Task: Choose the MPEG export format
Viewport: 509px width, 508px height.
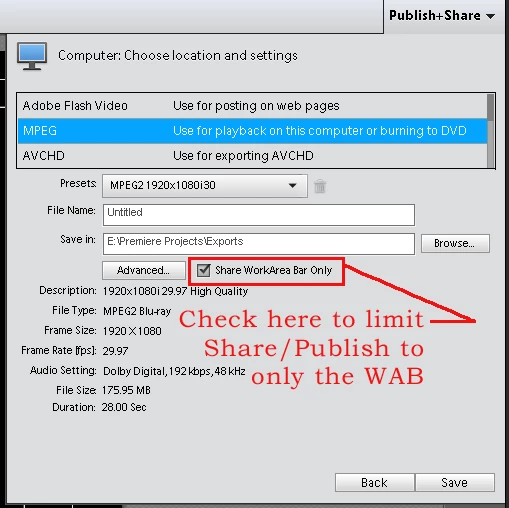Action: pos(252,131)
